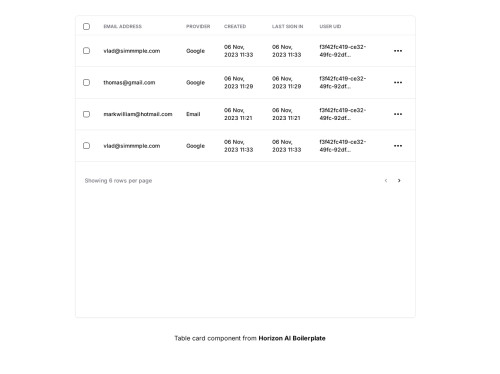Open three-dot menu for last vlad@simmmple.com row

click(x=398, y=146)
